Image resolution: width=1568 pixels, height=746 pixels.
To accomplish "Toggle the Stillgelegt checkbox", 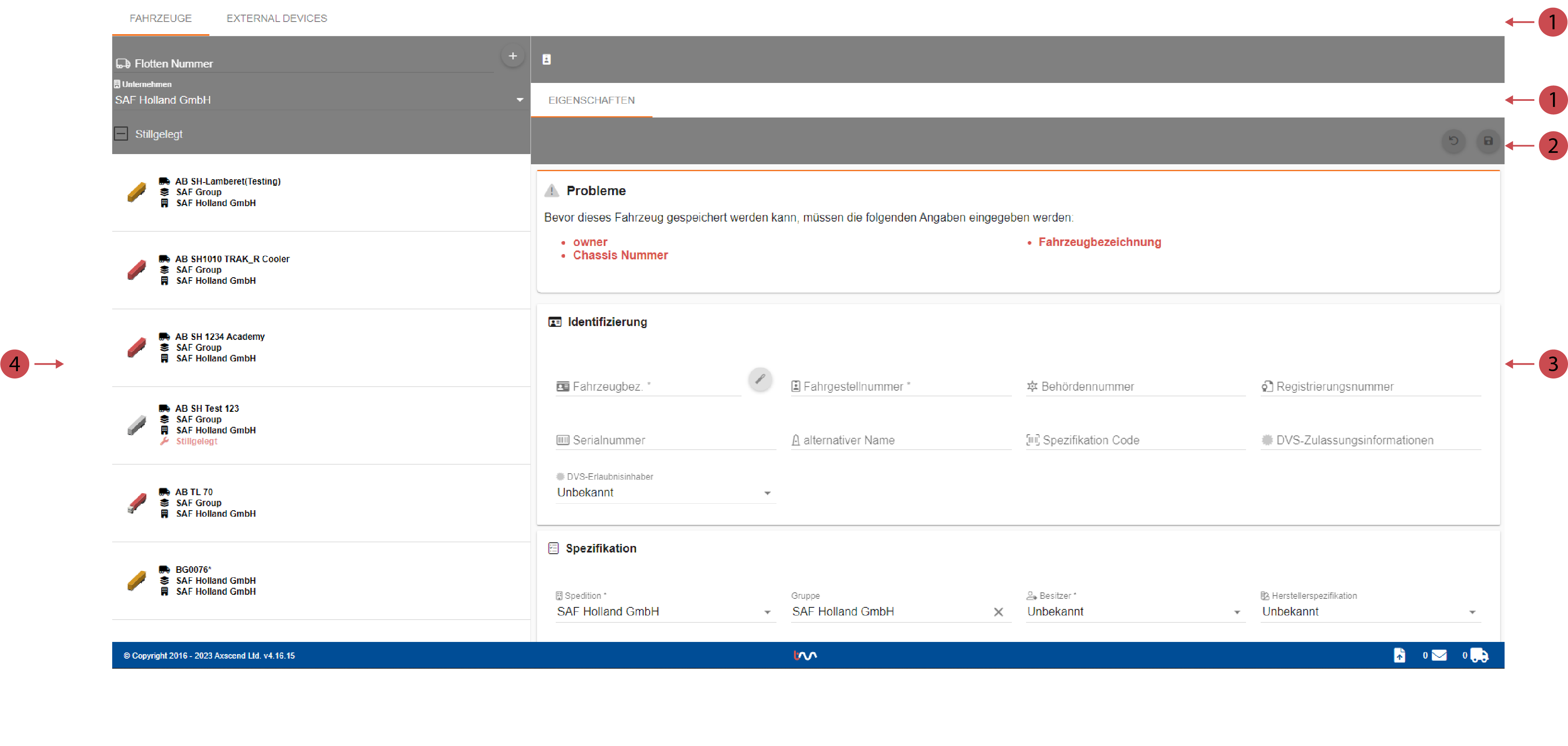I will click(x=121, y=134).
